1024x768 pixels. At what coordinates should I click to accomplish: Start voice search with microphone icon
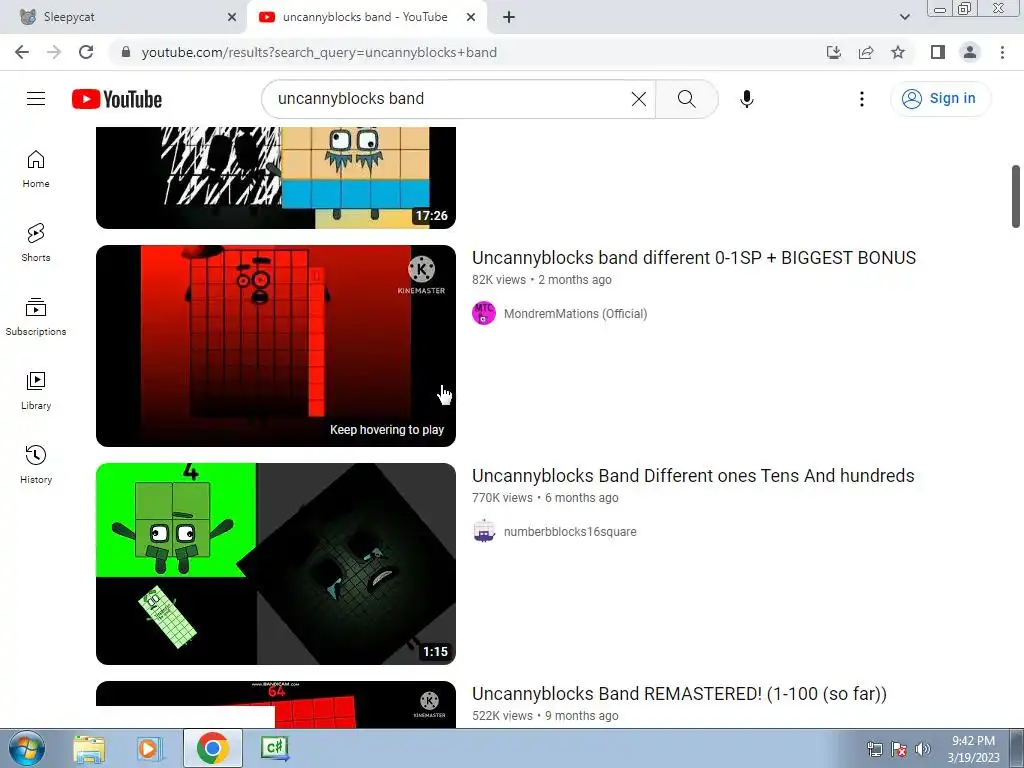tap(746, 99)
